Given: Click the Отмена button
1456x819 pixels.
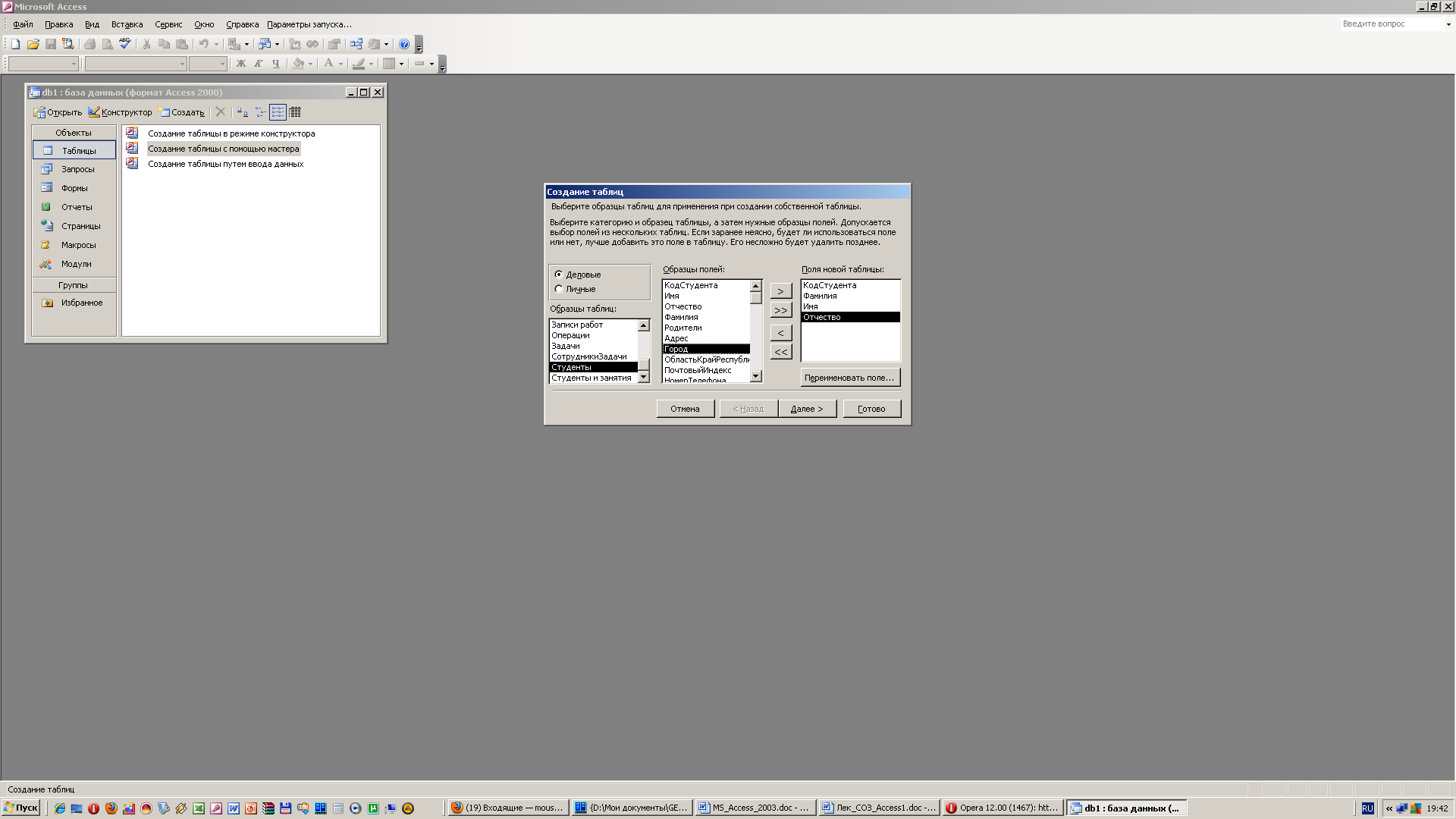Looking at the screenshot, I should pyautogui.click(x=685, y=409).
